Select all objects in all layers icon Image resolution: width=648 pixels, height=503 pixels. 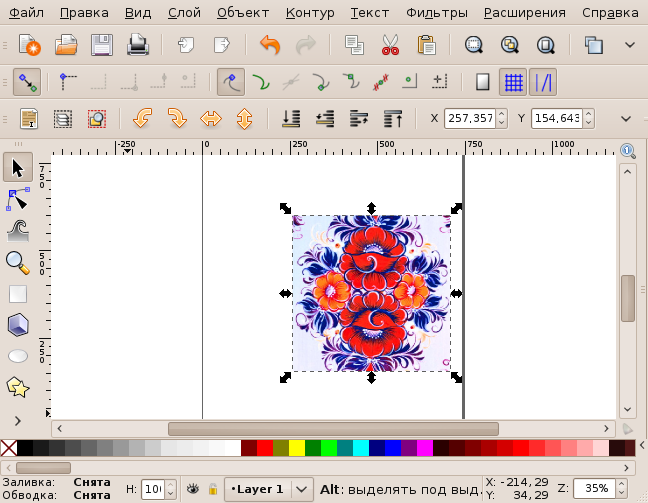pos(63,119)
